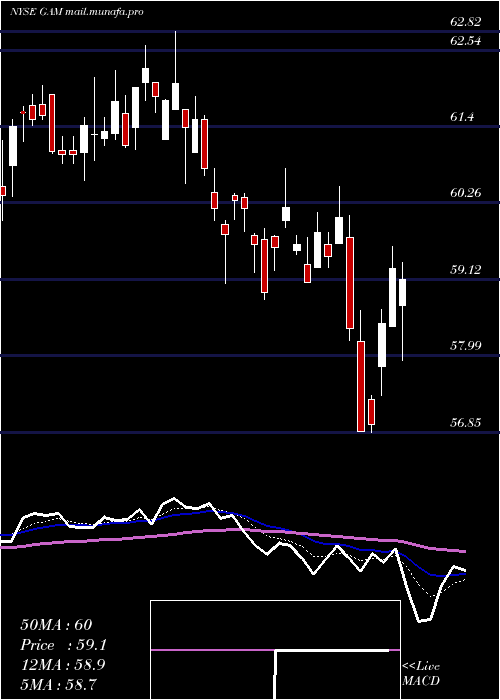
Task: Click the 5MA : 58.7 readout
Action: pyautogui.click(x=59, y=684)
